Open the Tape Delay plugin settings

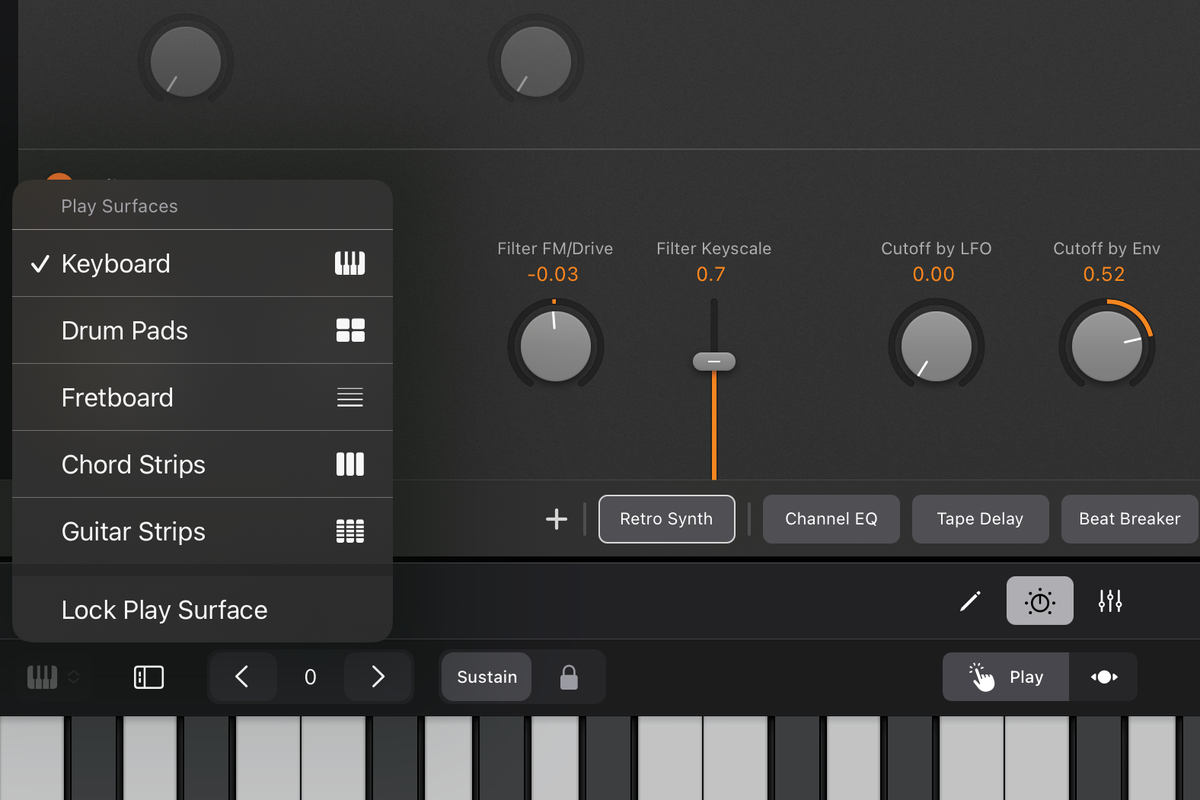[980, 518]
